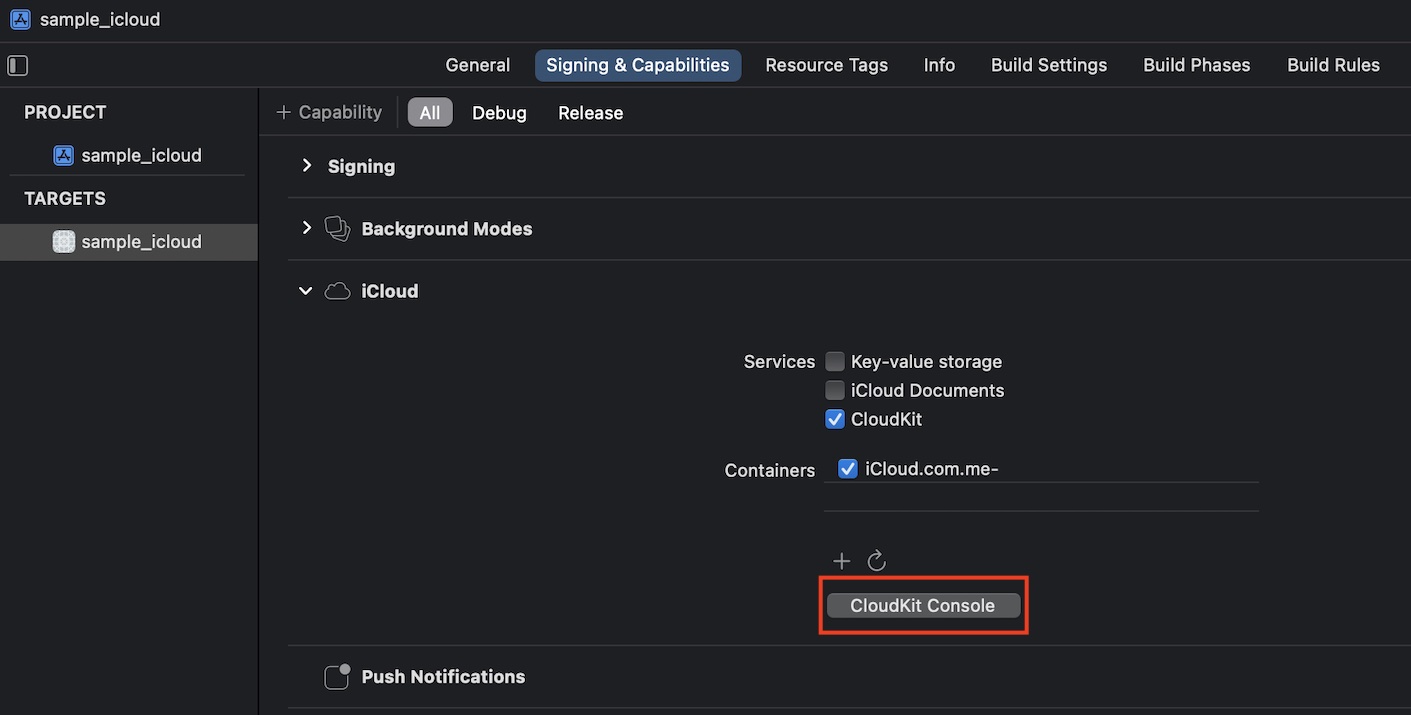1411x715 pixels.
Task: Click the iCloud cloud icon
Action: [338, 291]
